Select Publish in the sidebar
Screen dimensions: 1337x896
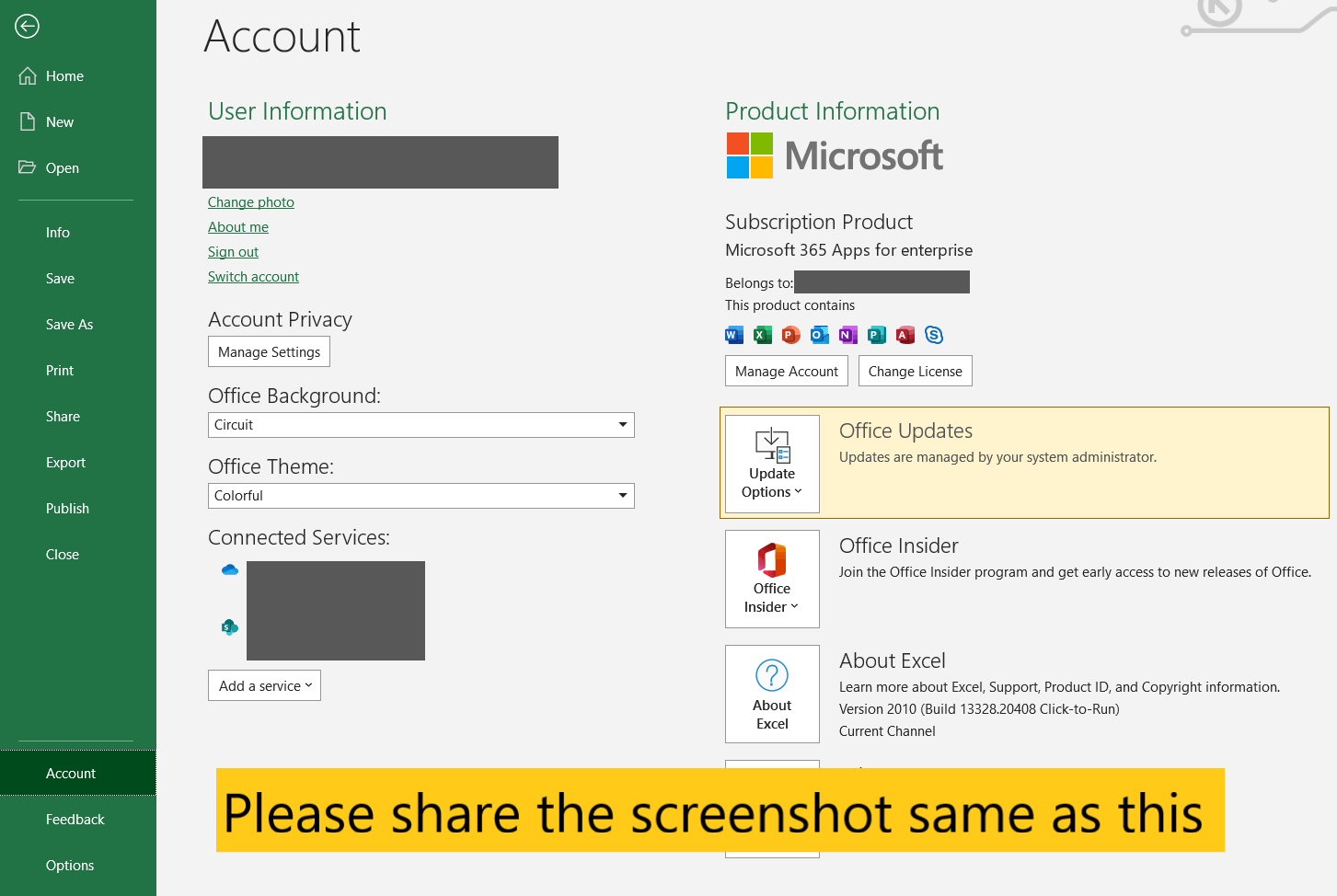(x=77, y=509)
